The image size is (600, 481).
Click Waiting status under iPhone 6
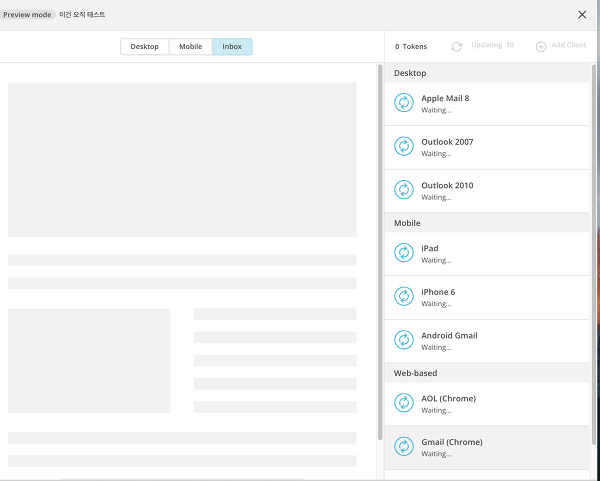click(436, 304)
